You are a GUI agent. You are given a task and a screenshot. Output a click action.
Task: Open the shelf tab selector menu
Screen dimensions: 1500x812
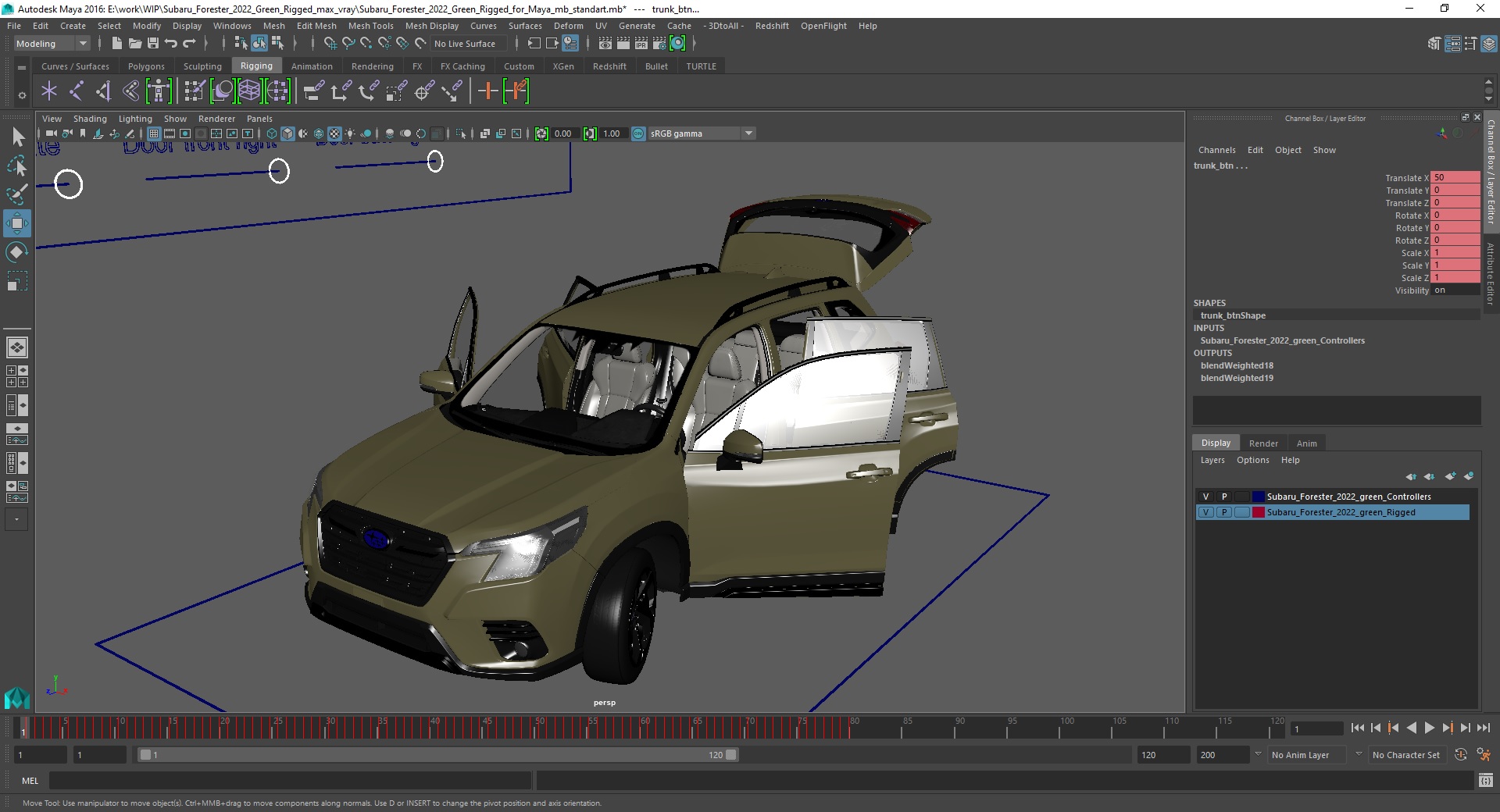coord(22,67)
